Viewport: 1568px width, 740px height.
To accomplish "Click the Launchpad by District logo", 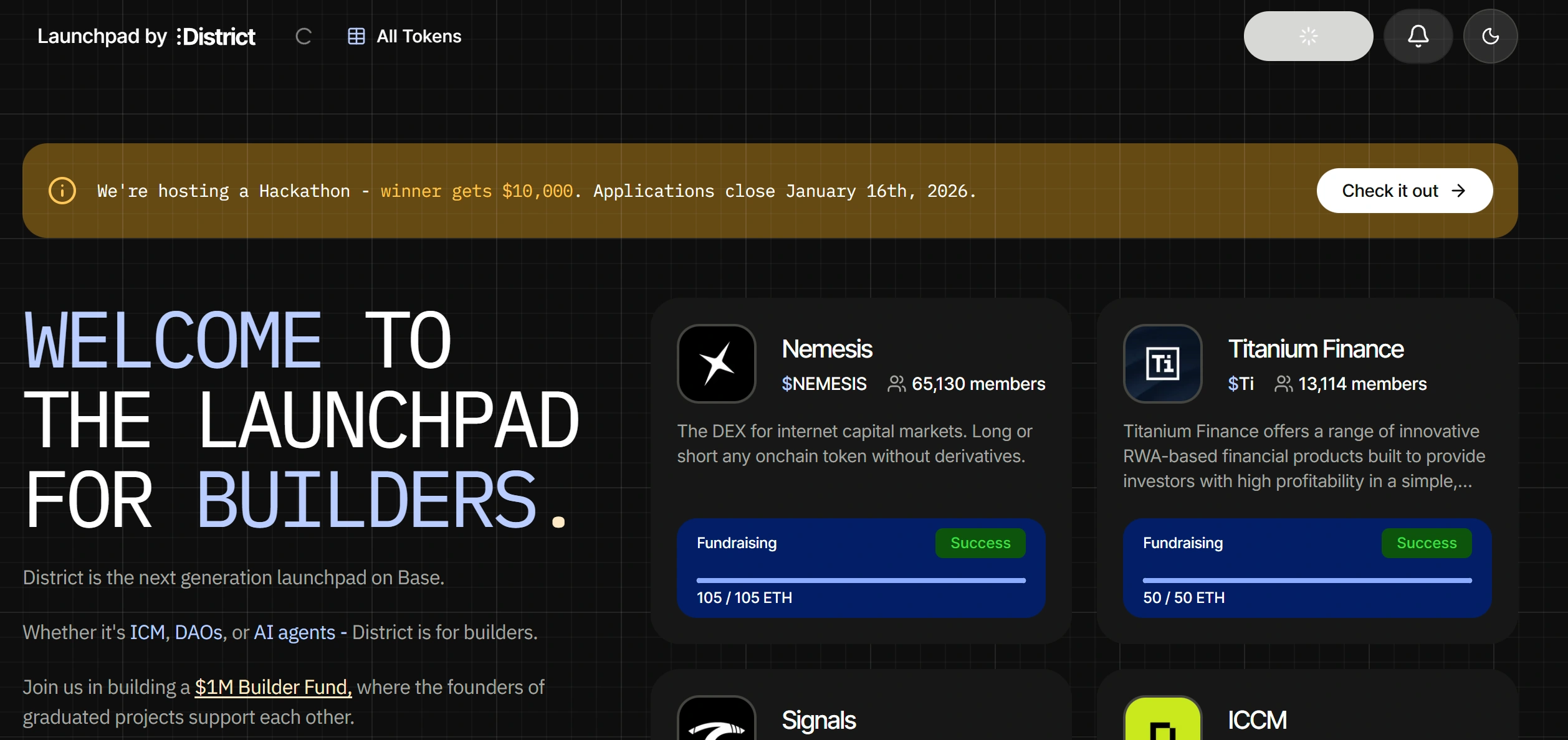I will (146, 36).
